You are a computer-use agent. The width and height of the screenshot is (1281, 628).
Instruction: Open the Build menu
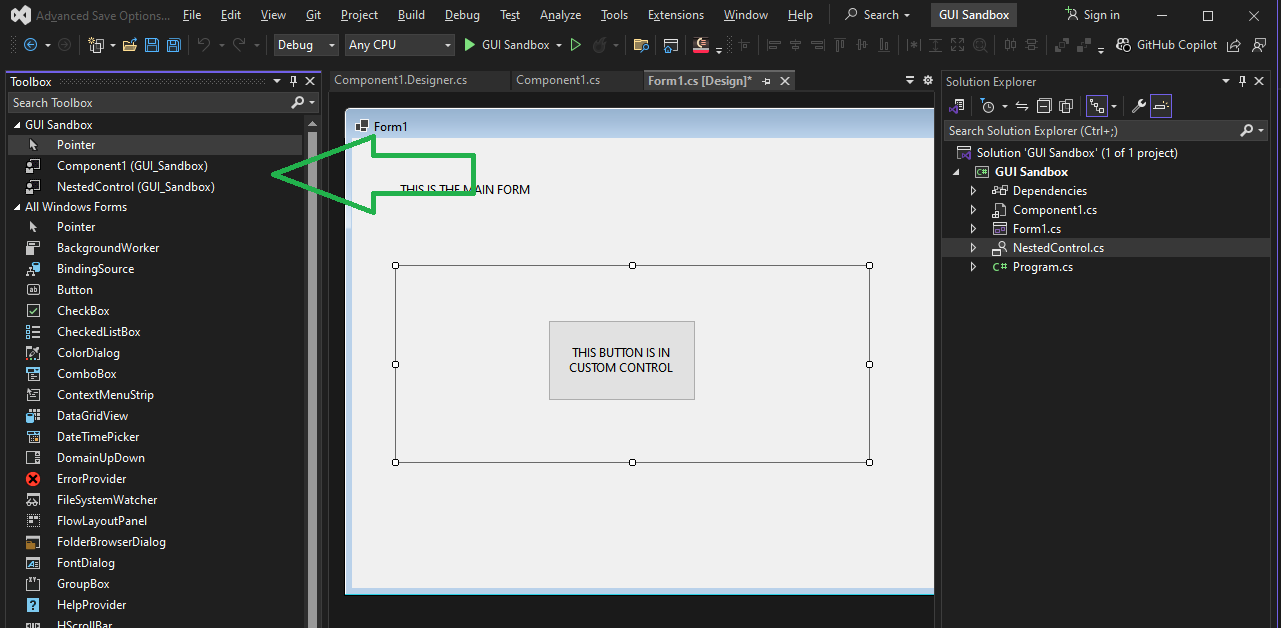pos(411,15)
